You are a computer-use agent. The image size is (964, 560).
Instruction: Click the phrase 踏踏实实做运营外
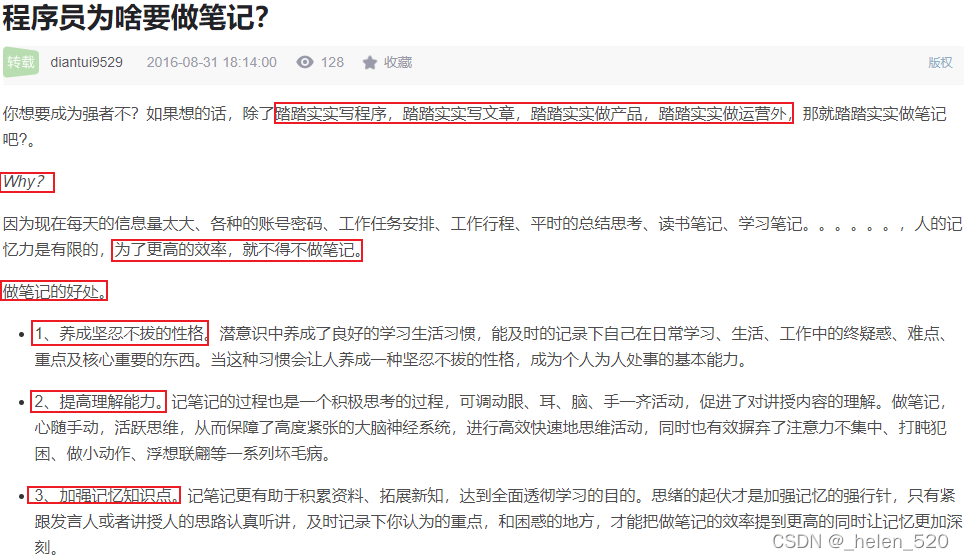(x=723, y=114)
